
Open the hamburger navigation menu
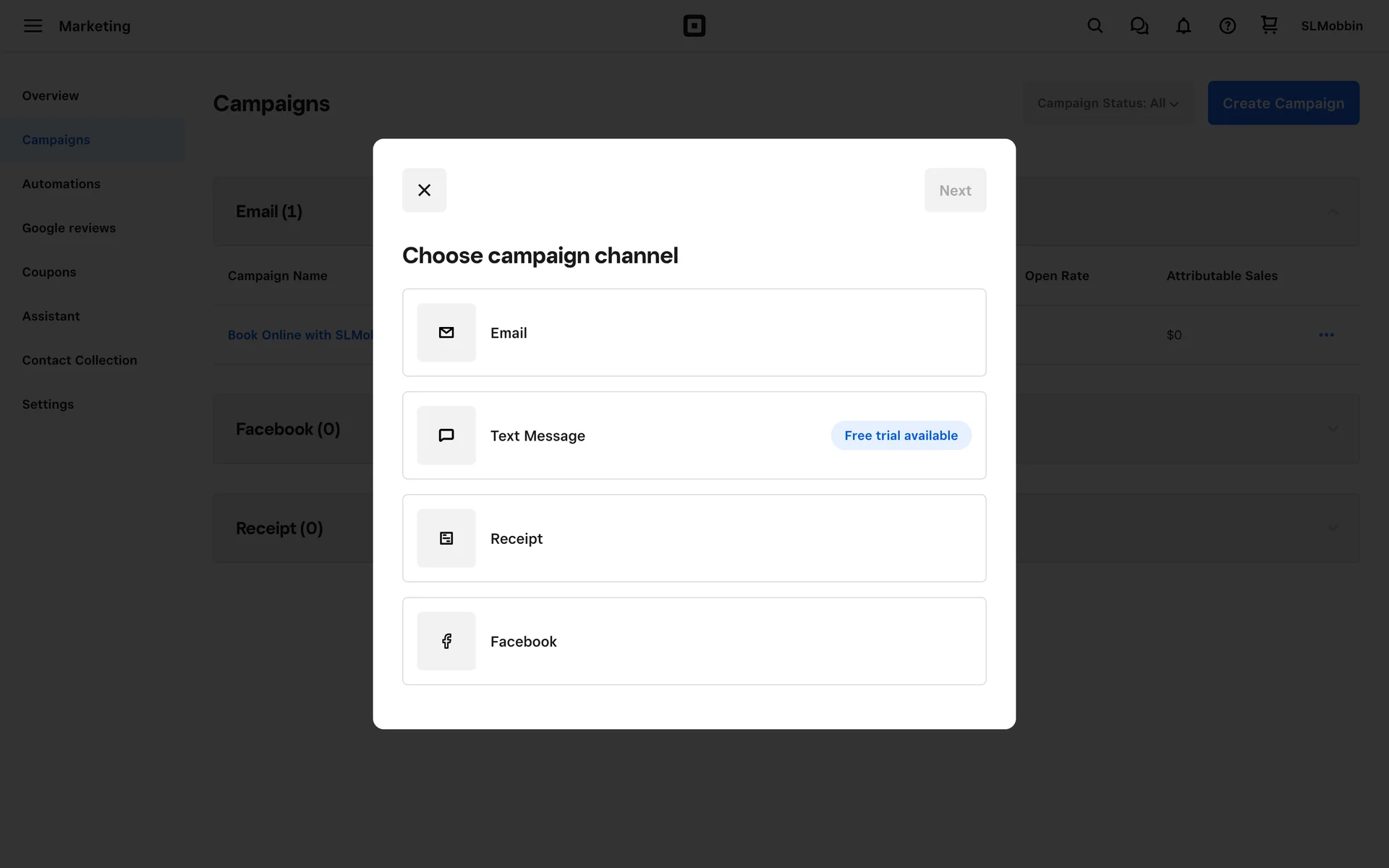(33, 26)
